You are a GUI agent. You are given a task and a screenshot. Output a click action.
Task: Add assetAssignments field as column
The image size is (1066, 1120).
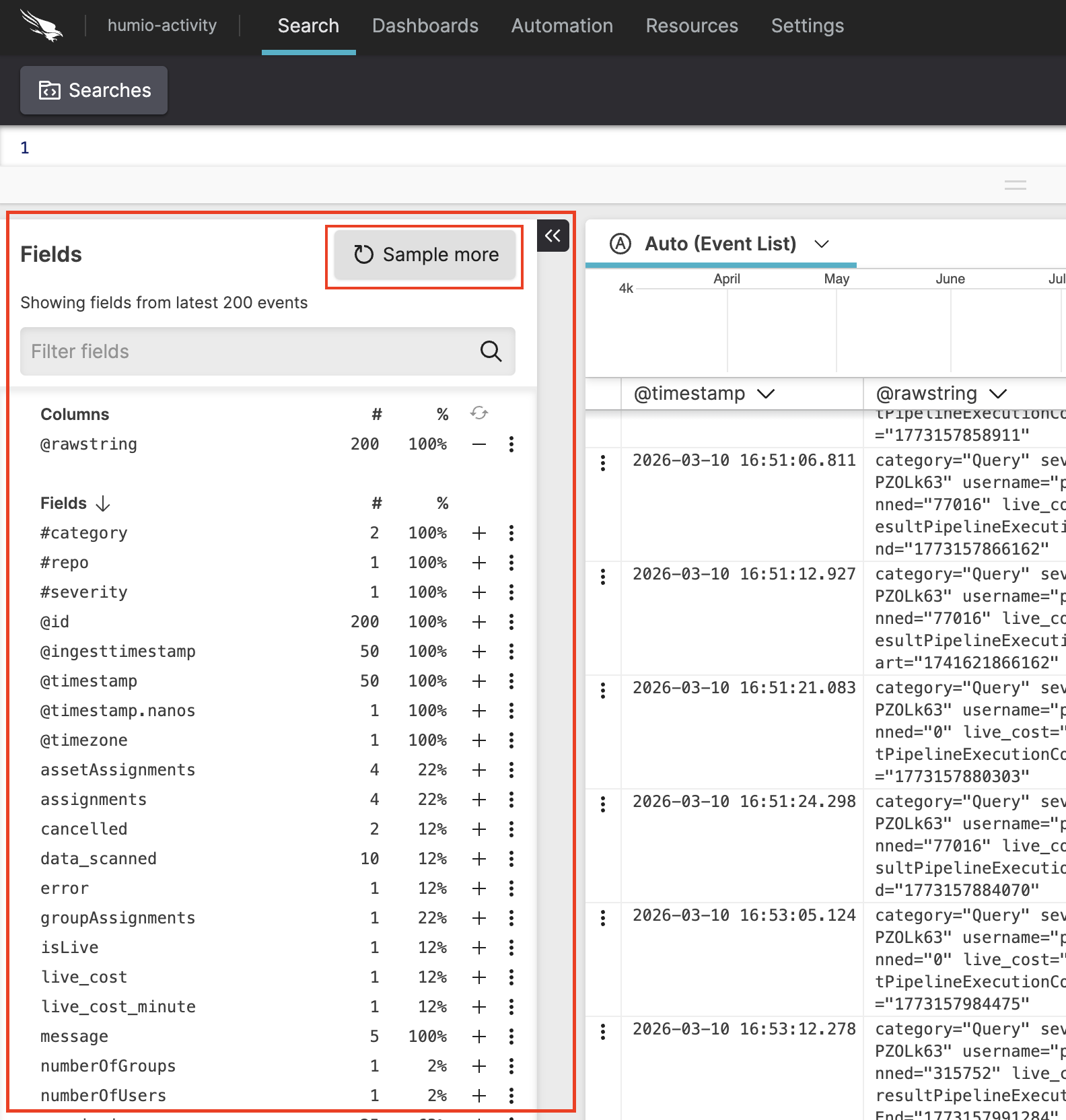coord(479,770)
